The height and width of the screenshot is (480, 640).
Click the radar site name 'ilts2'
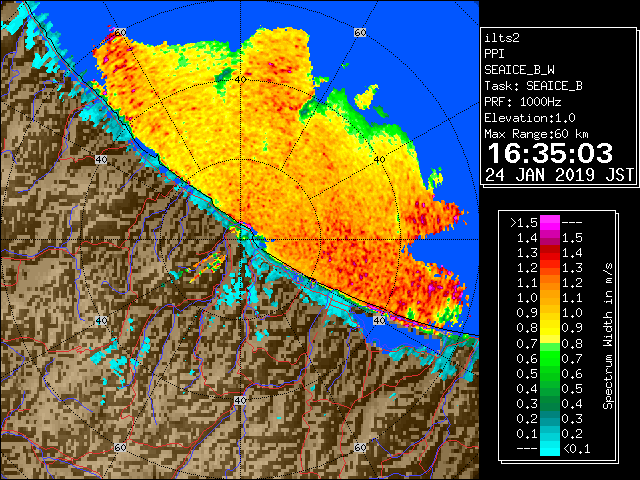point(502,38)
